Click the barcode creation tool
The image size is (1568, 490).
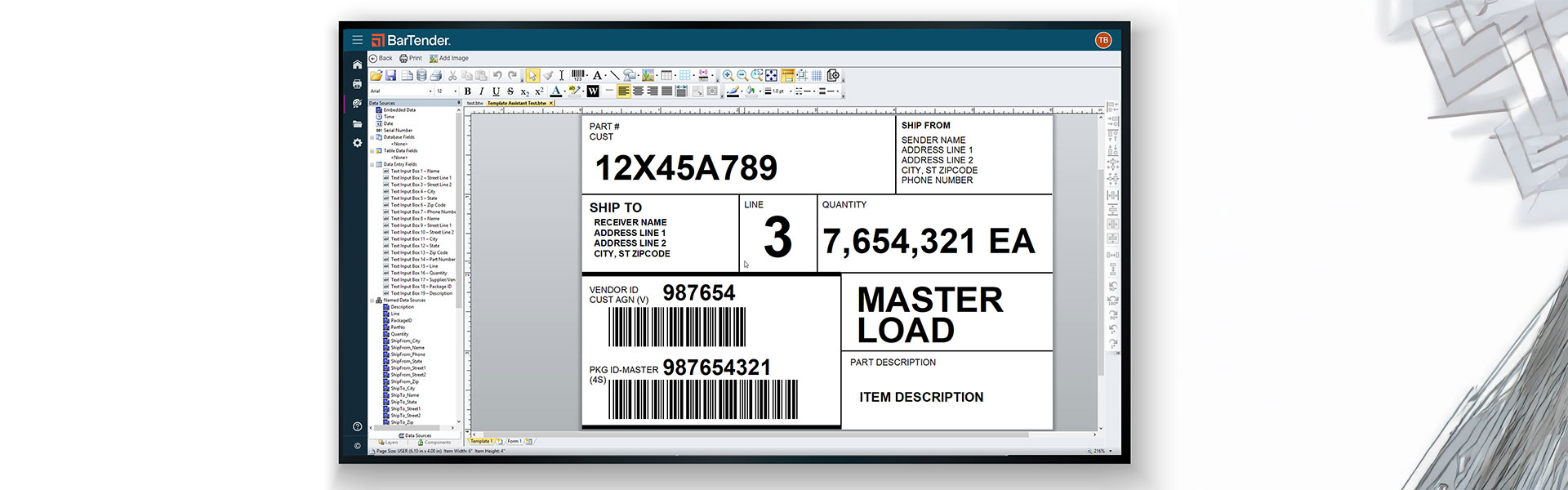click(578, 75)
